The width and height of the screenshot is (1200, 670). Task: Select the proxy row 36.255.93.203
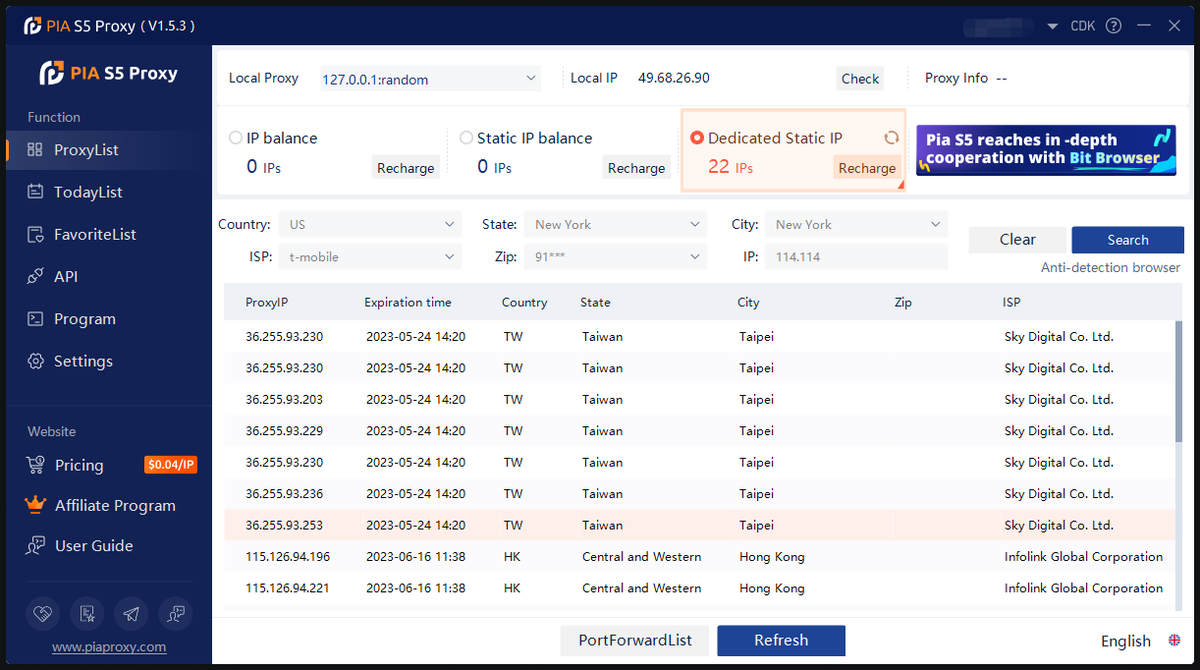[x=698, y=399]
